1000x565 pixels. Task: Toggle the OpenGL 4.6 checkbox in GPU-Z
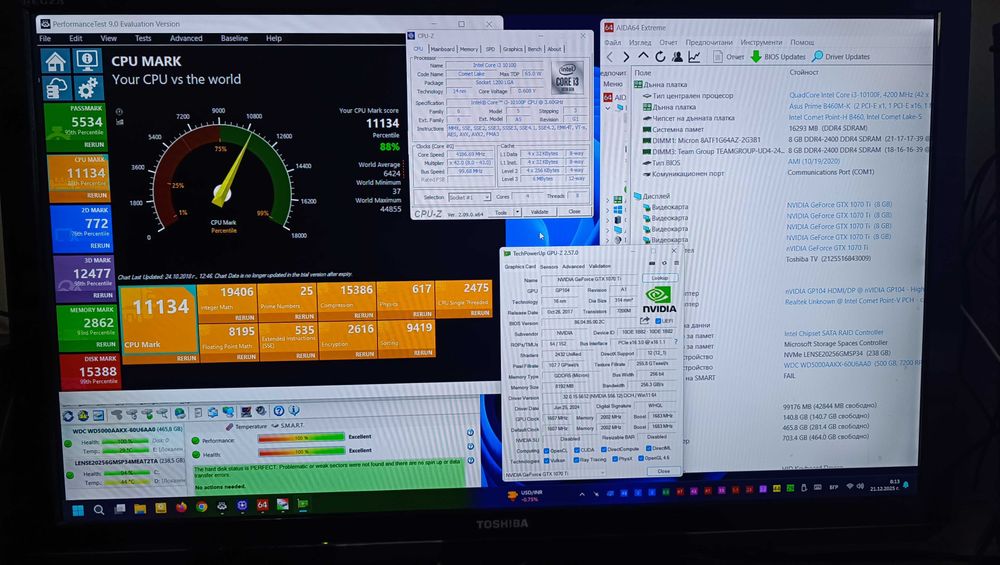click(x=641, y=458)
